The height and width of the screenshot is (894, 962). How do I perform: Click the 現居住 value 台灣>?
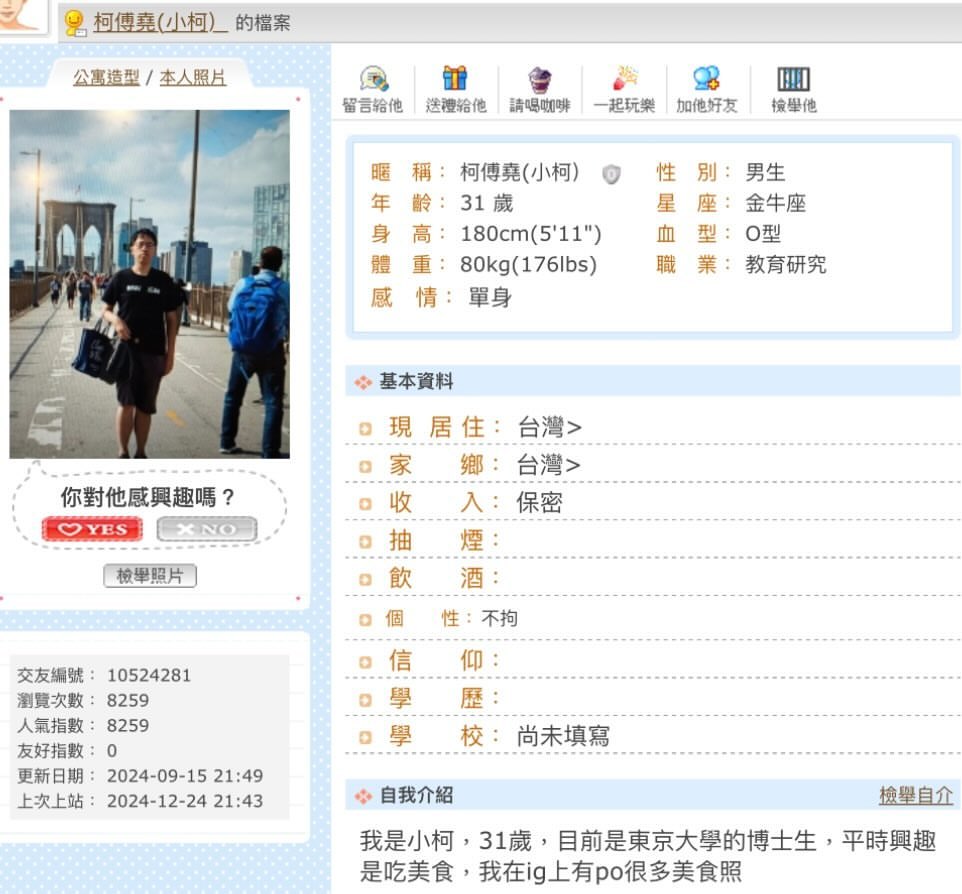549,427
